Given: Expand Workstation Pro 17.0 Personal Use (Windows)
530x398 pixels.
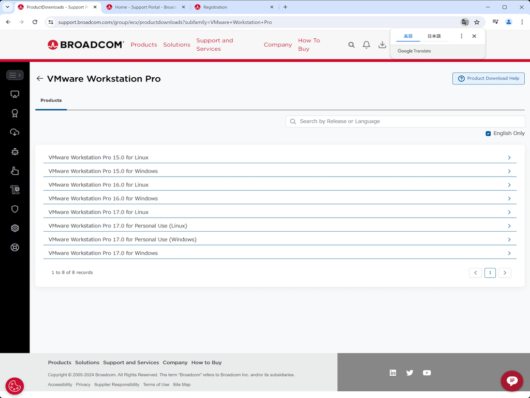Looking at the screenshot, I should [x=280, y=239].
